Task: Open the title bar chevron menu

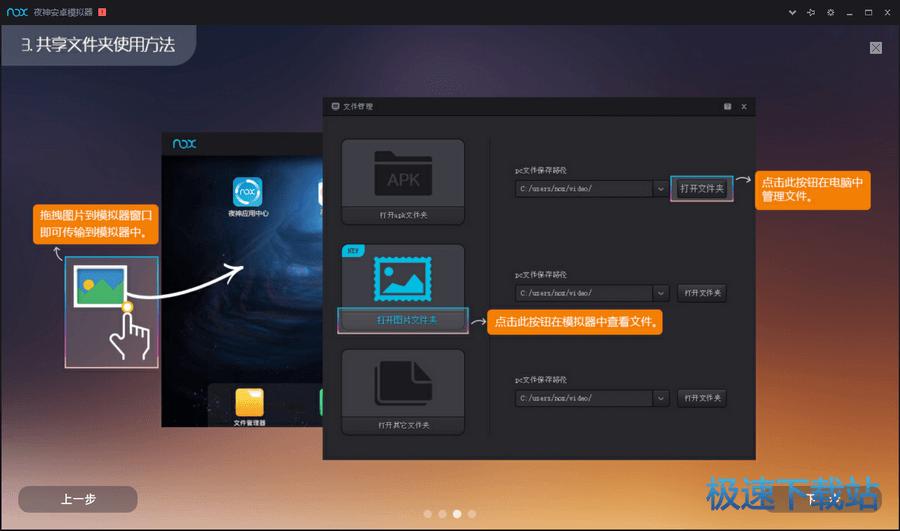Action: point(793,11)
